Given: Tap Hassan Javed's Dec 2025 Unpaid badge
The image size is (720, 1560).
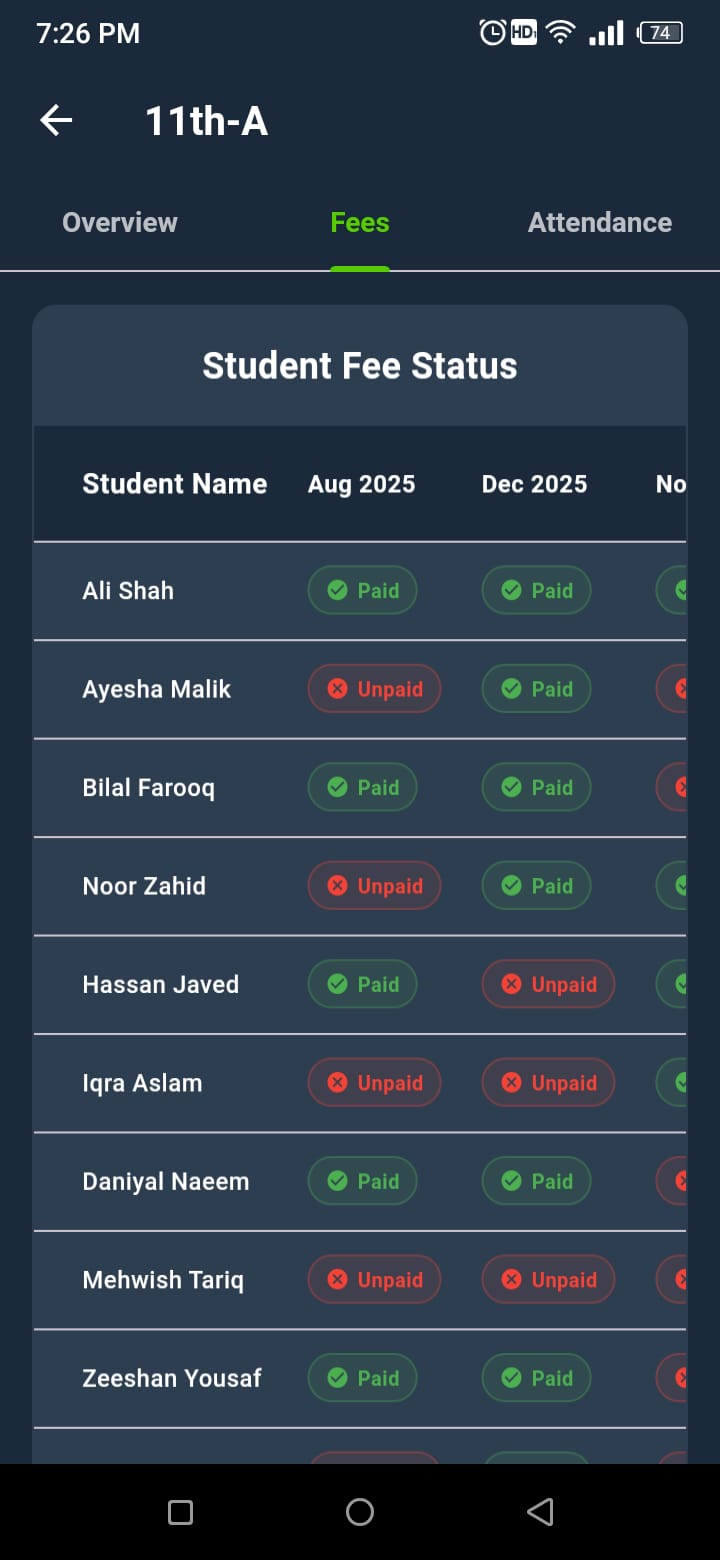Looking at the screenshot, I should pos(548,985).
